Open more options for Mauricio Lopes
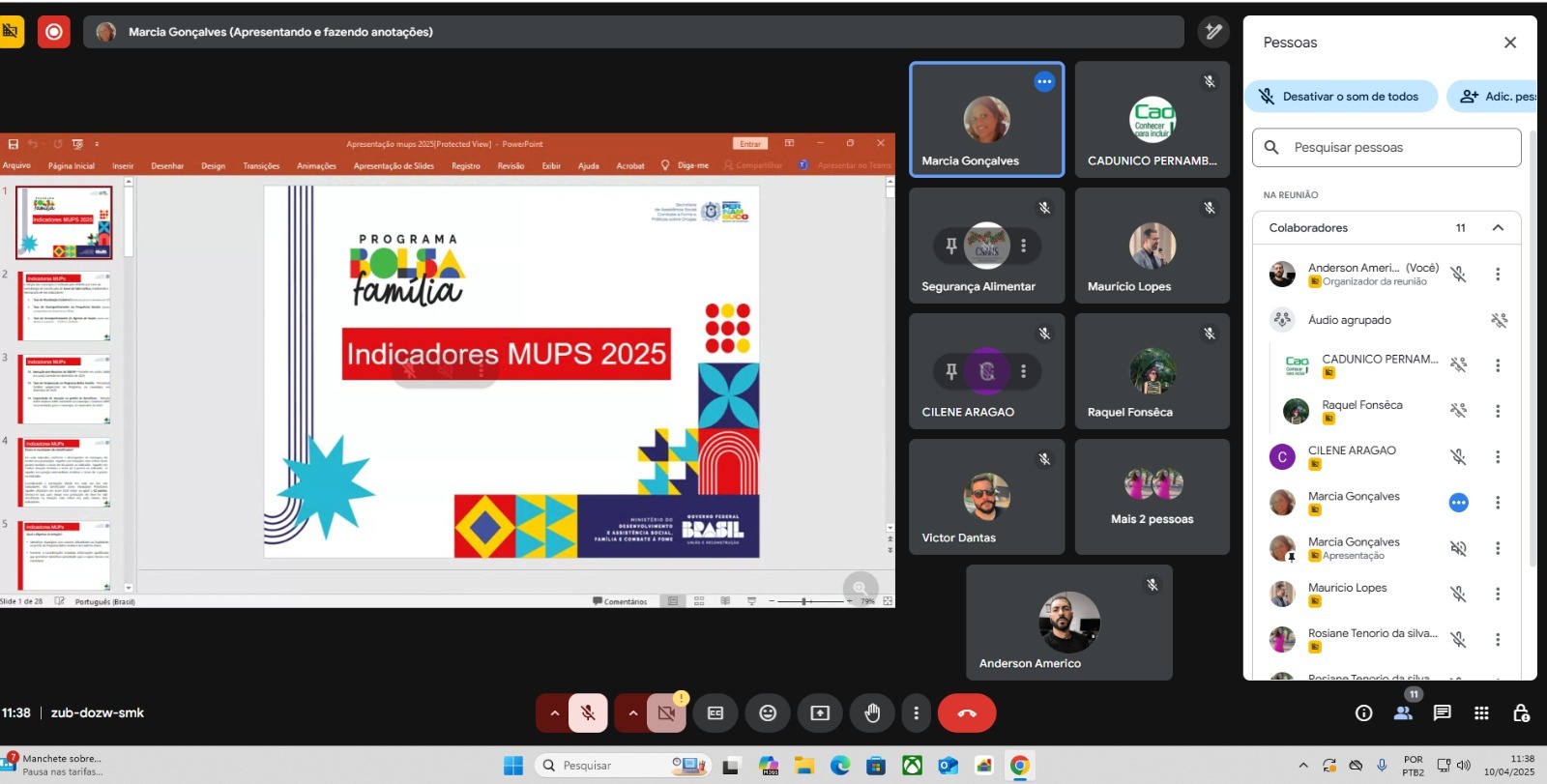 pyautogui.click(x=1498, y=595)
